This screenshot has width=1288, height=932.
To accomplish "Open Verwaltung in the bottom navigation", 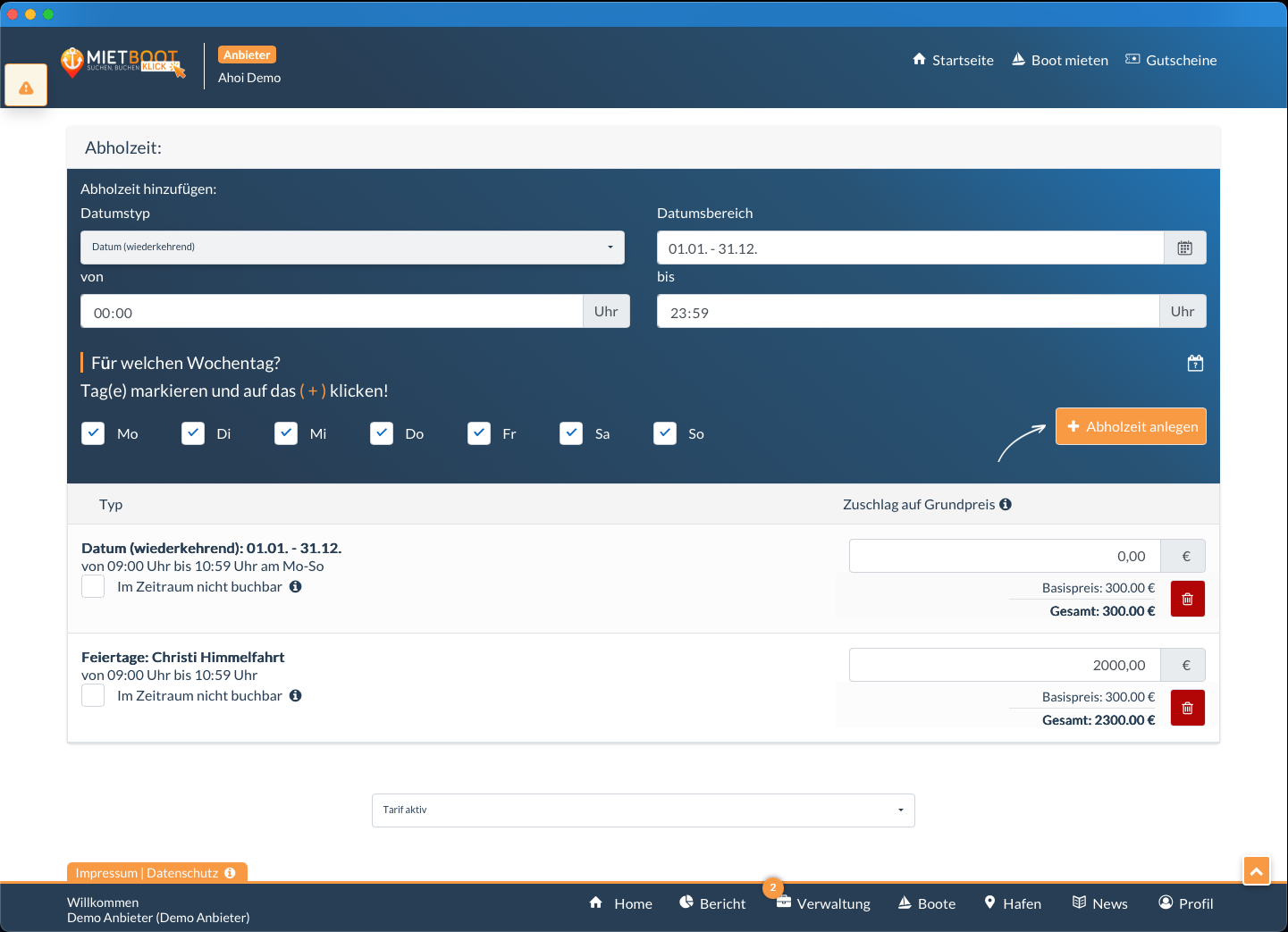I will (x=822, y=903).
